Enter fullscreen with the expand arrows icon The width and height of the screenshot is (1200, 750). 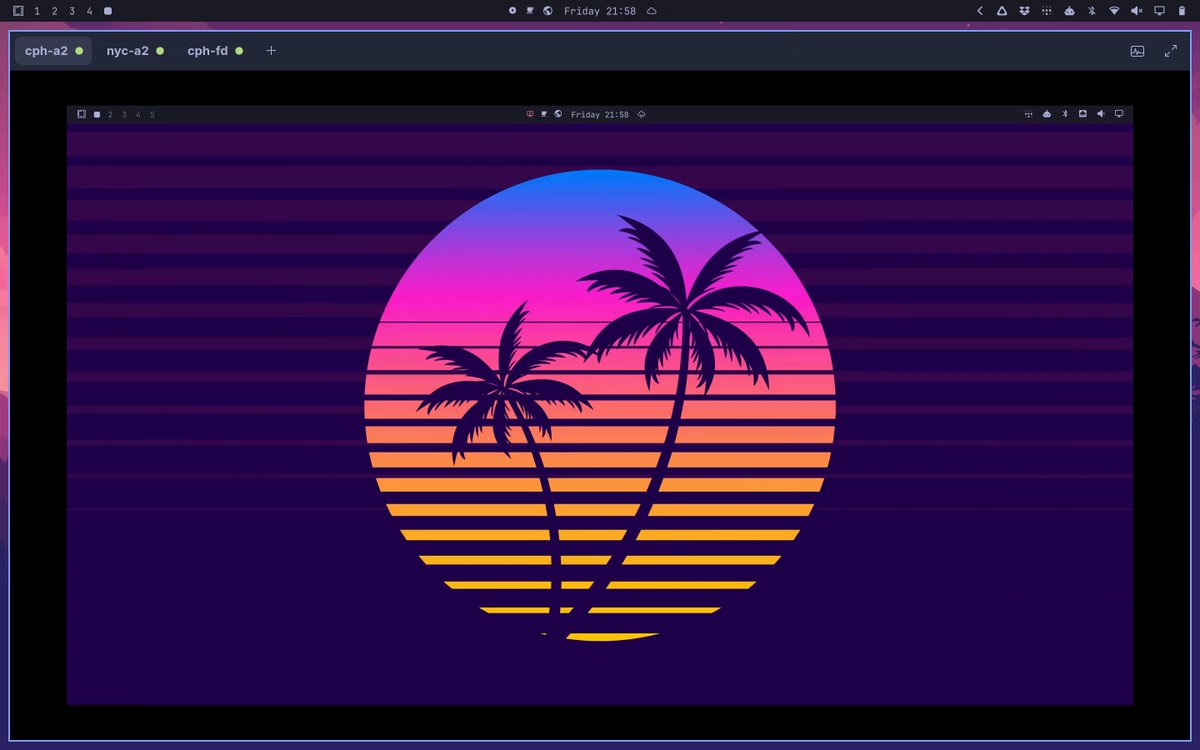pos(1171,51)
